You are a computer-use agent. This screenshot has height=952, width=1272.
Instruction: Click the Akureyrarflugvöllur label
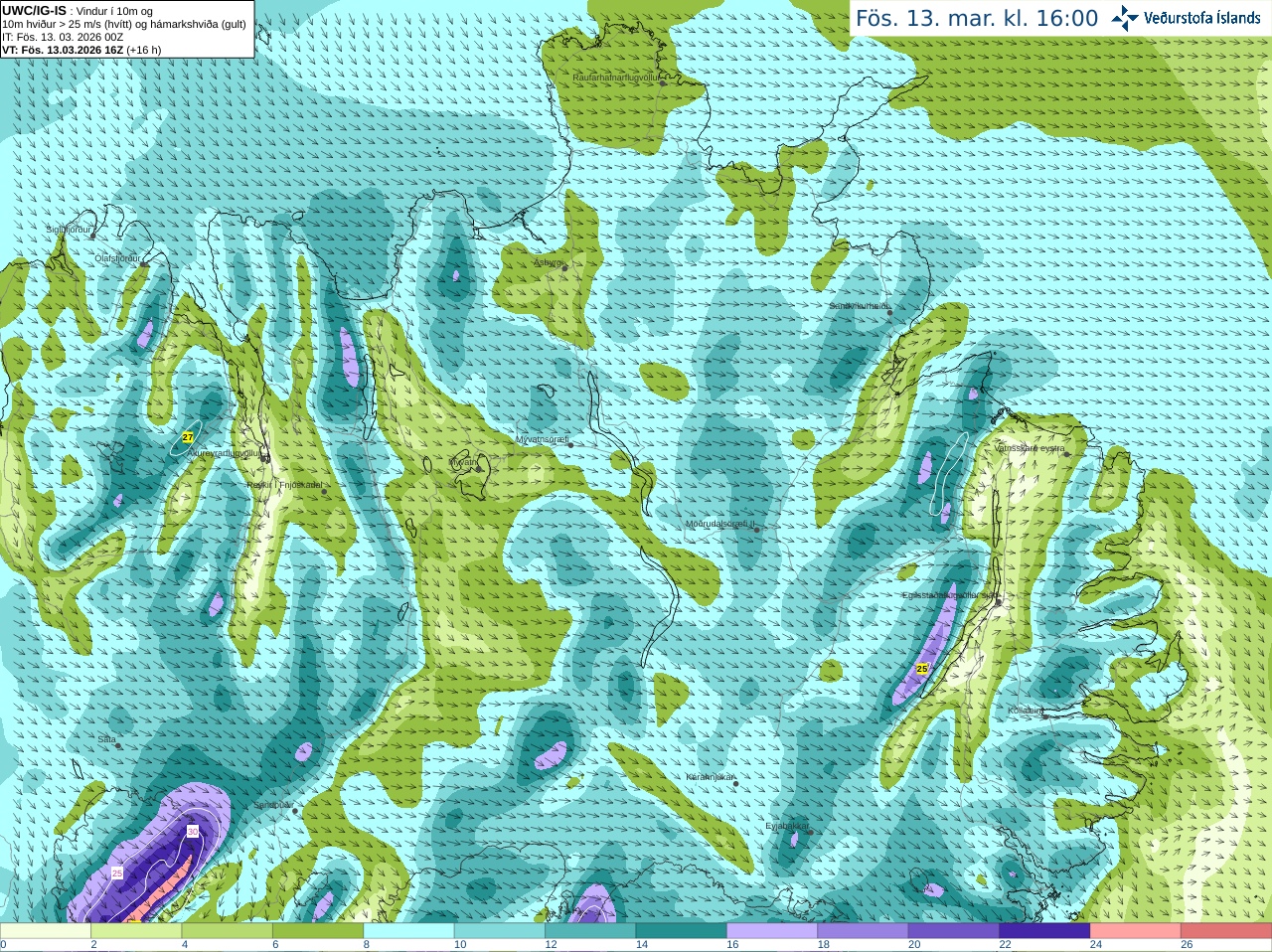[225, 452]
